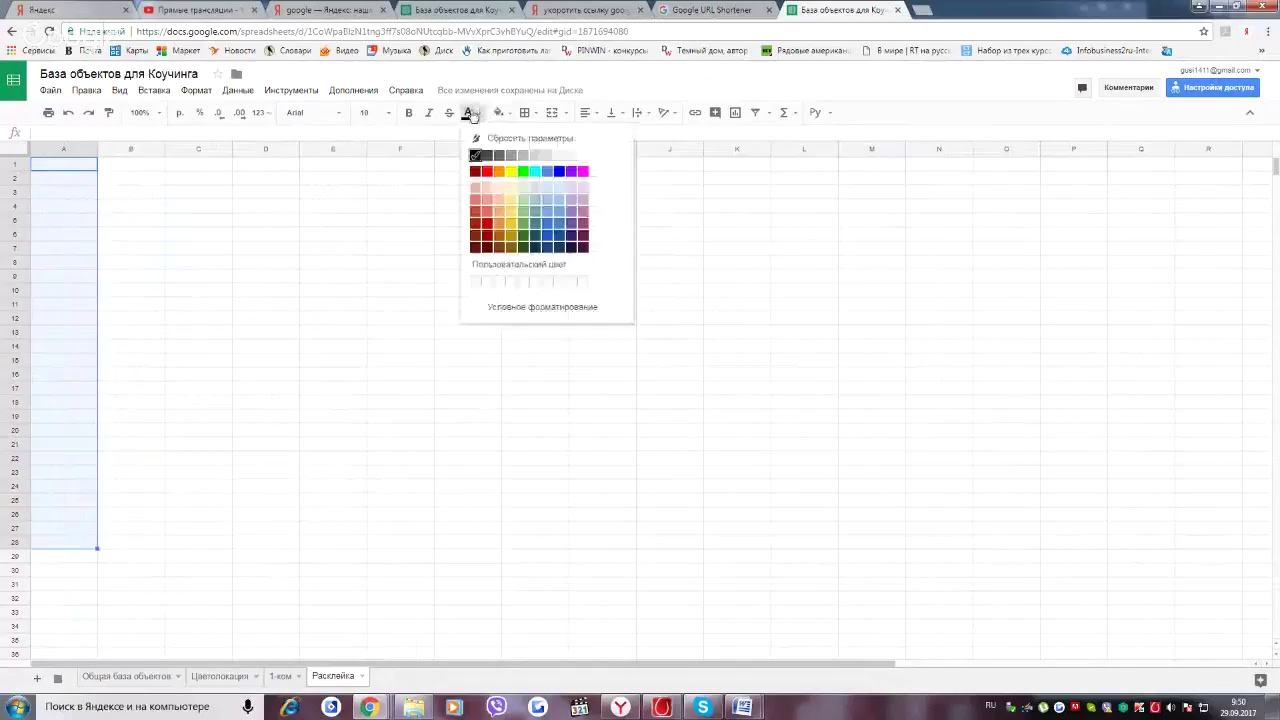
Task: Click the Print icon in toolbar
Action: (x=48, y=113)
